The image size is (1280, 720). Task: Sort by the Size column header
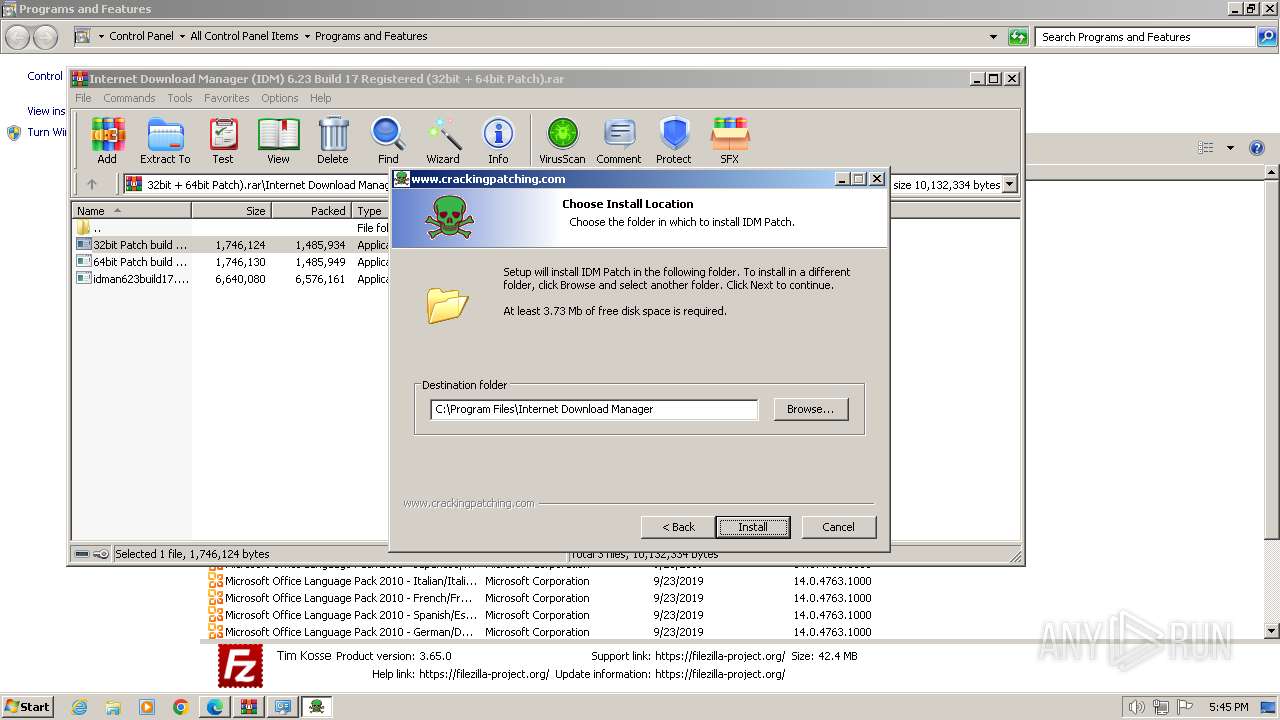pos(231,210)
